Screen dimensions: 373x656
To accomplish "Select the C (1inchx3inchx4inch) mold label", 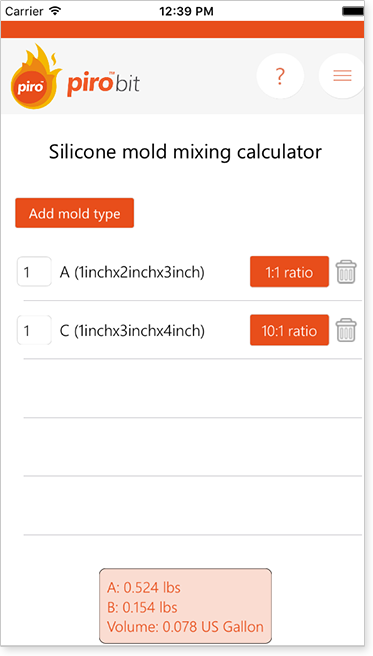I will (x=132, y=331).
